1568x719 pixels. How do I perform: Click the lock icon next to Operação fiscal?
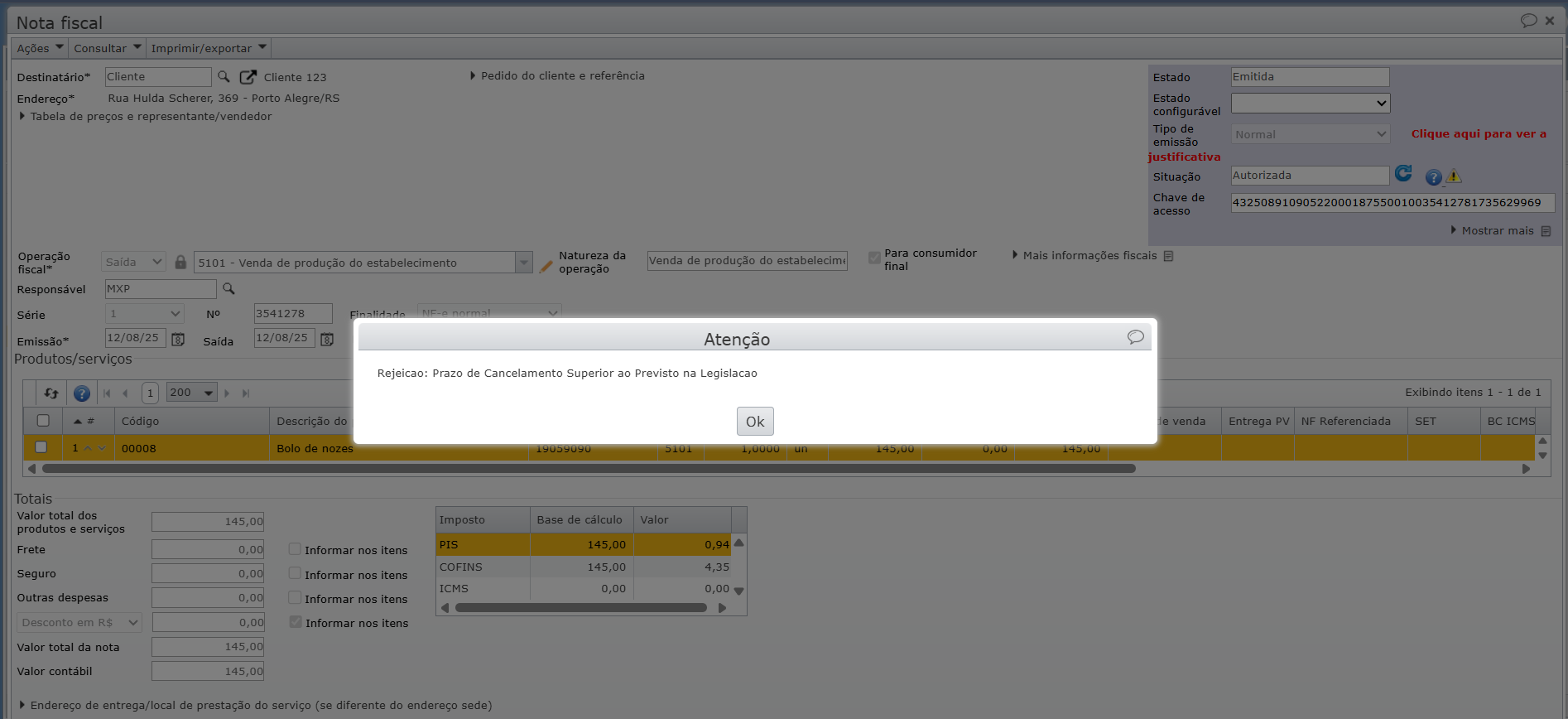[x=180, y=262]
